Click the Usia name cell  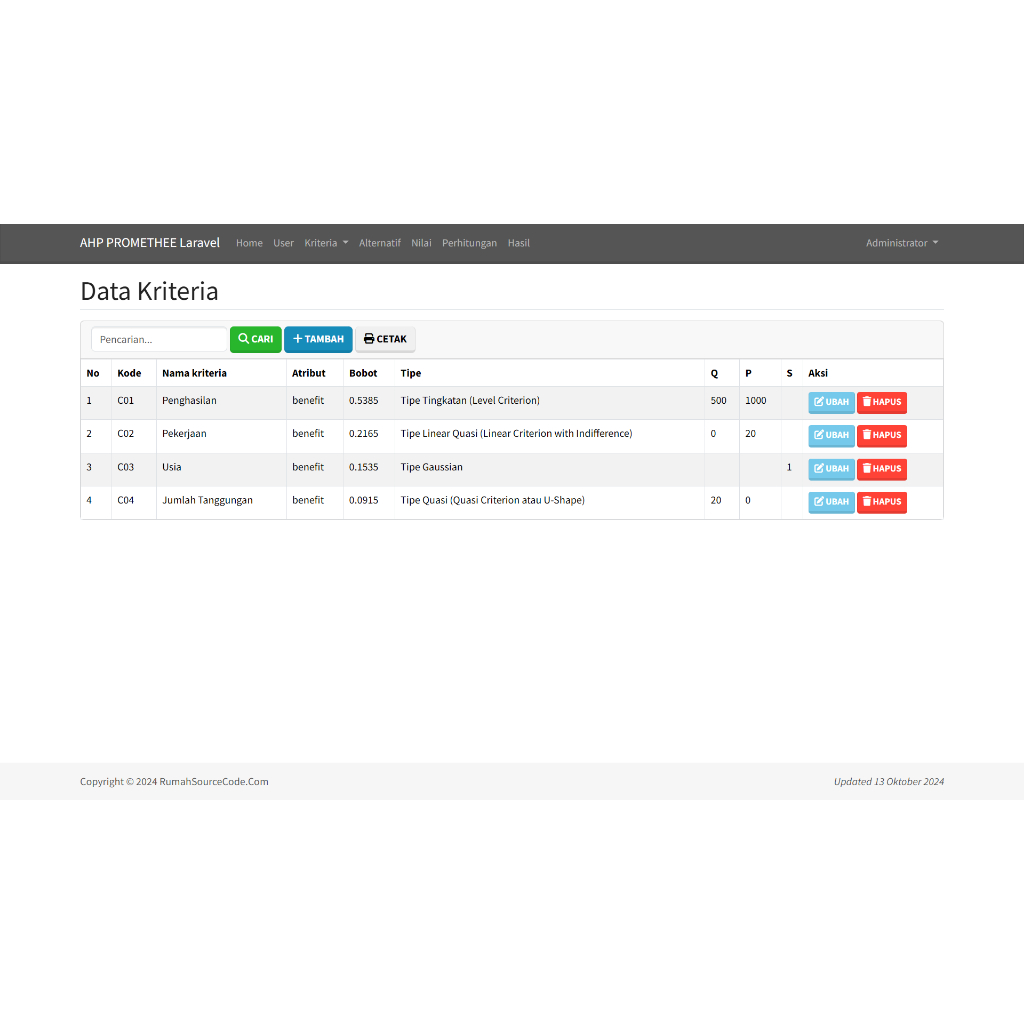point(172,468)
